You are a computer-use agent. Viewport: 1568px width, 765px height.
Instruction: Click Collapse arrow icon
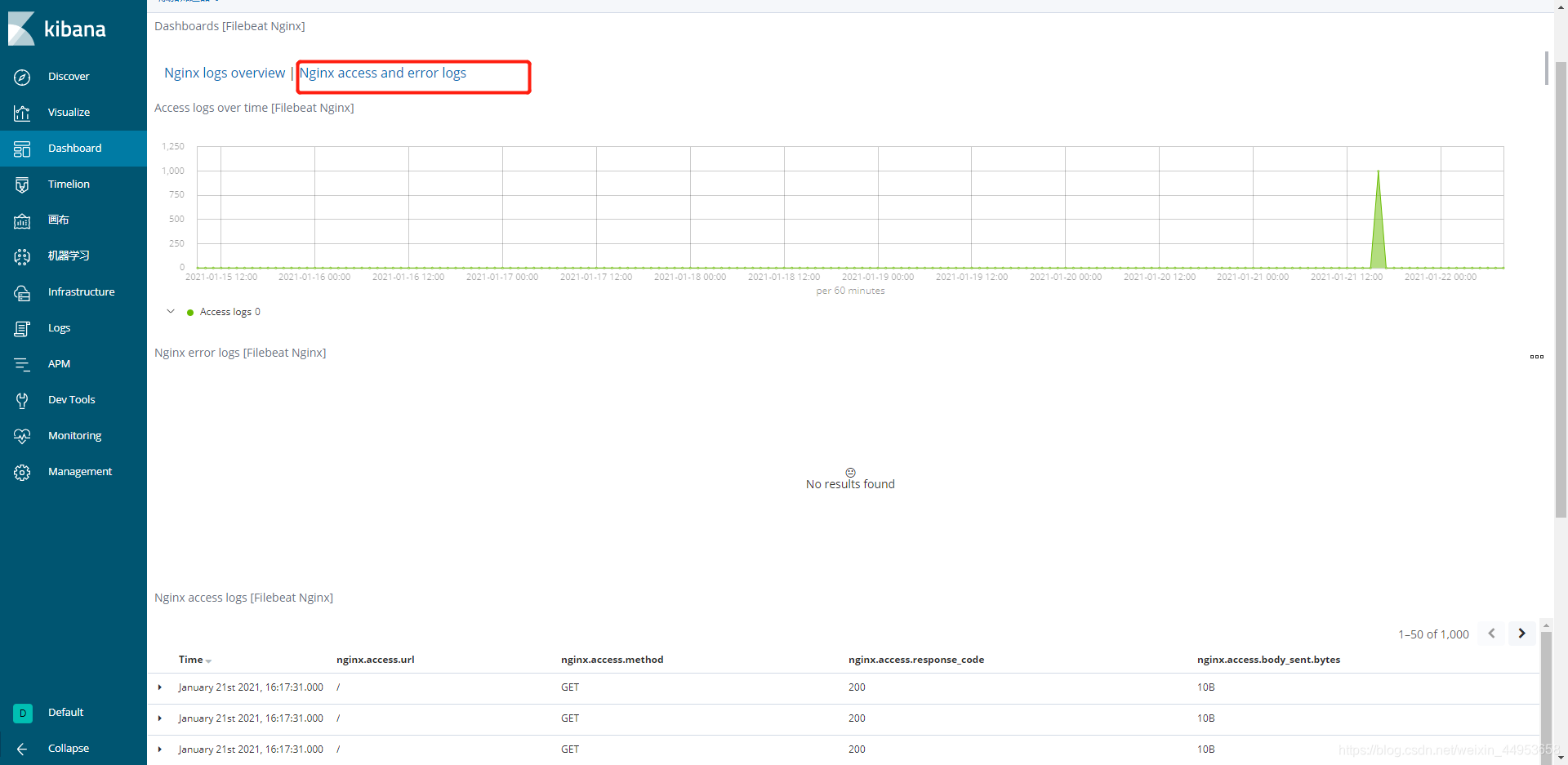tap(22, 749)
